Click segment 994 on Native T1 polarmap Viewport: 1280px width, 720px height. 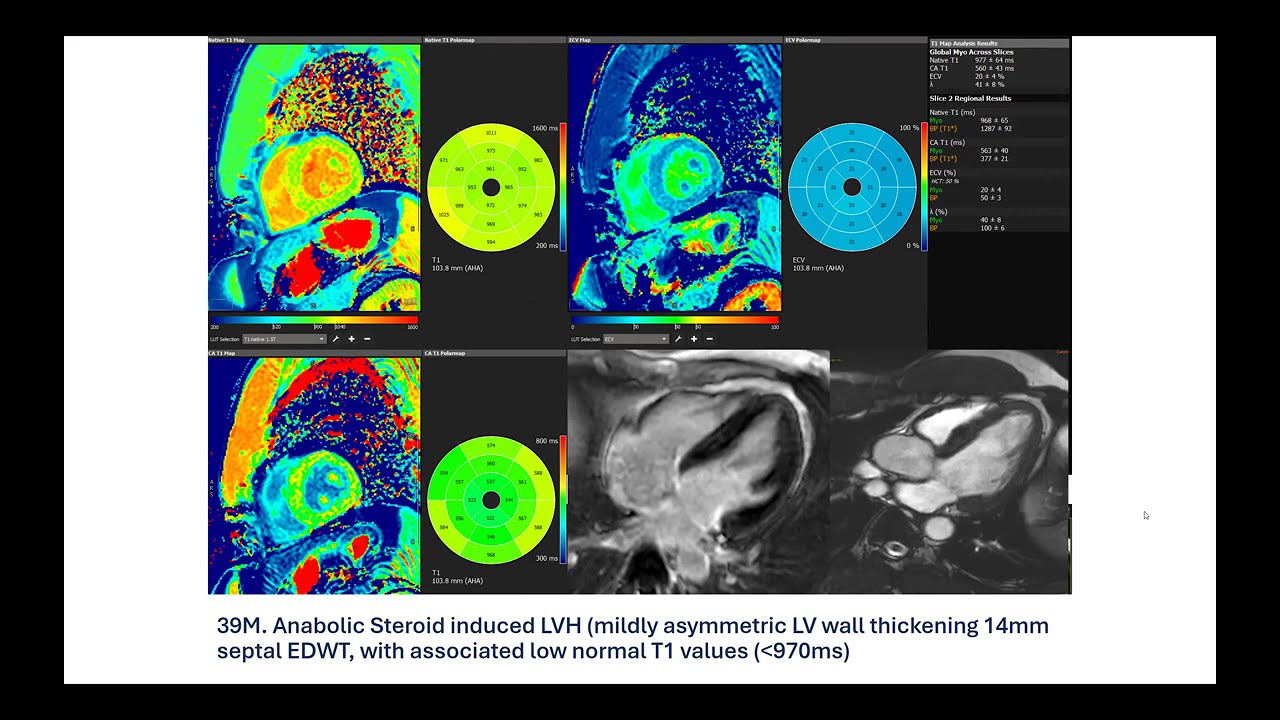491,242
